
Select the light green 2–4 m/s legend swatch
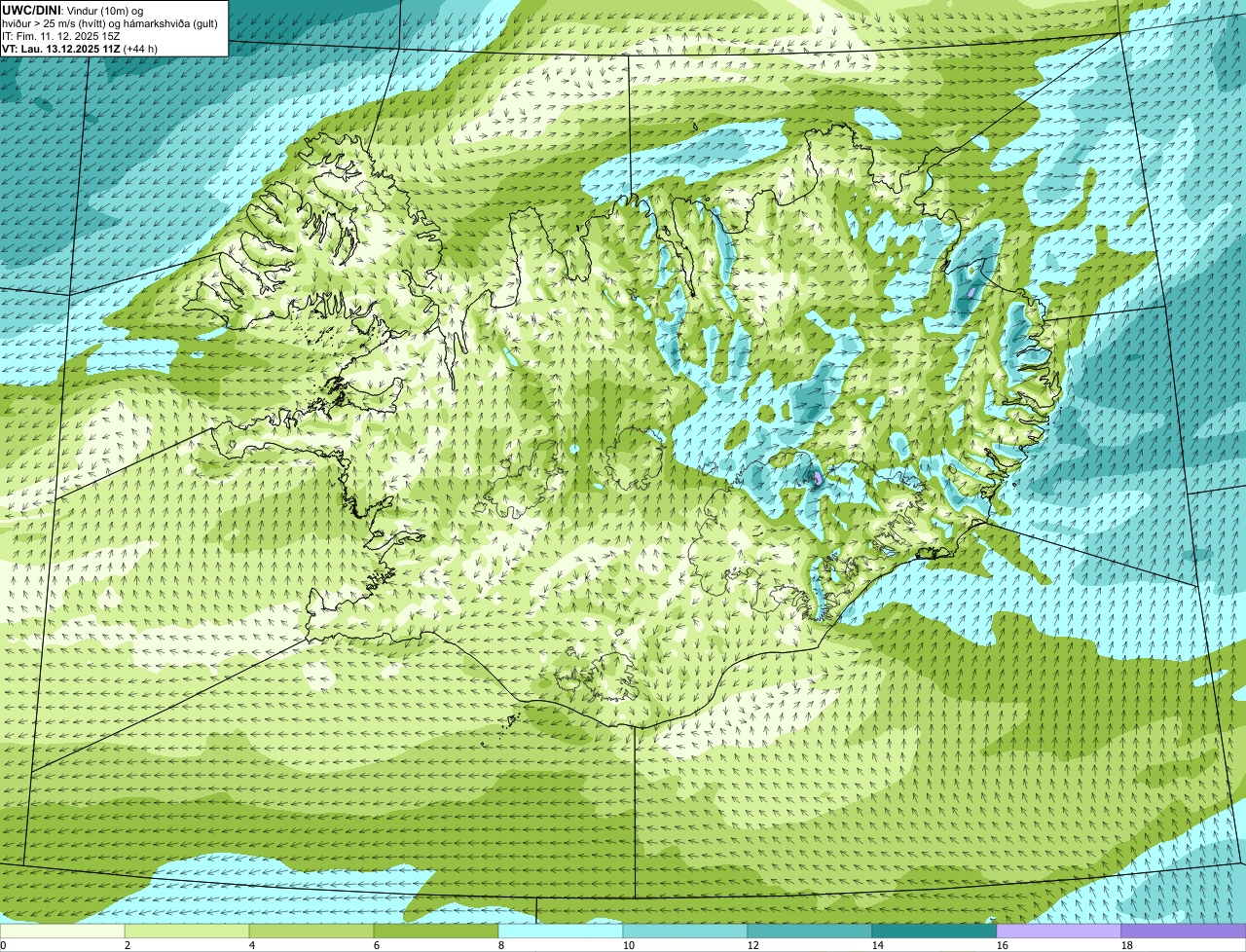(x=187, y=931)
